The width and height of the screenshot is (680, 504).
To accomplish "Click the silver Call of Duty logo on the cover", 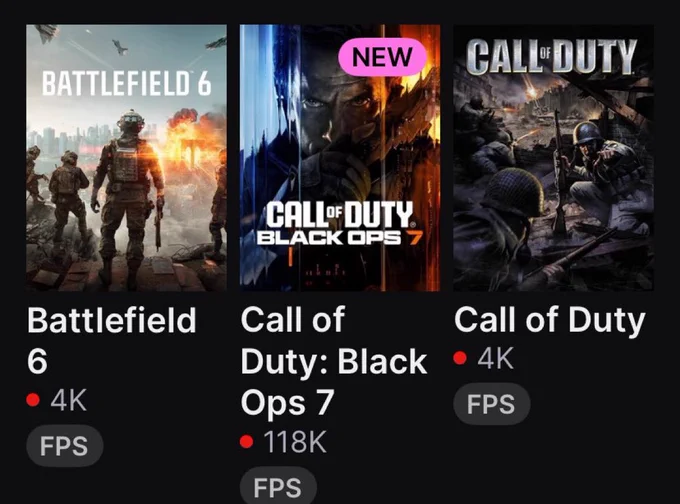I will pyautogui.click(x=552, y=56).
